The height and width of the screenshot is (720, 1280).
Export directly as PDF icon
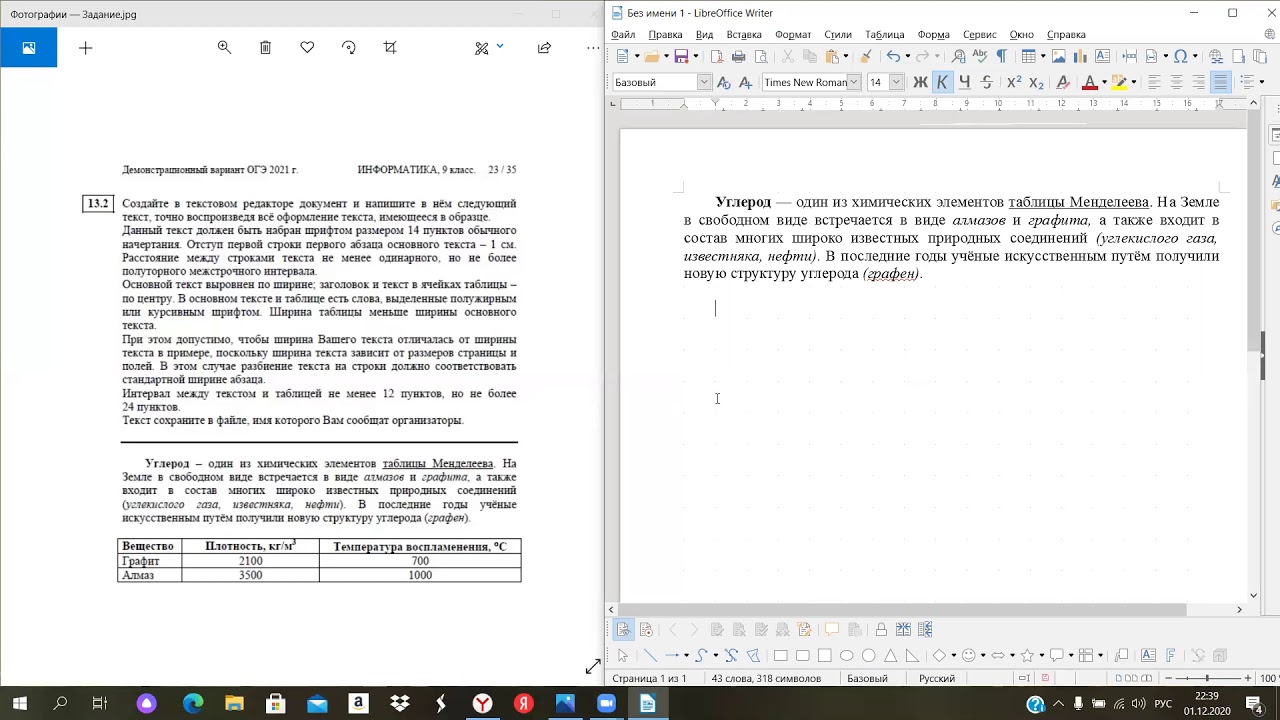point(716,56)
